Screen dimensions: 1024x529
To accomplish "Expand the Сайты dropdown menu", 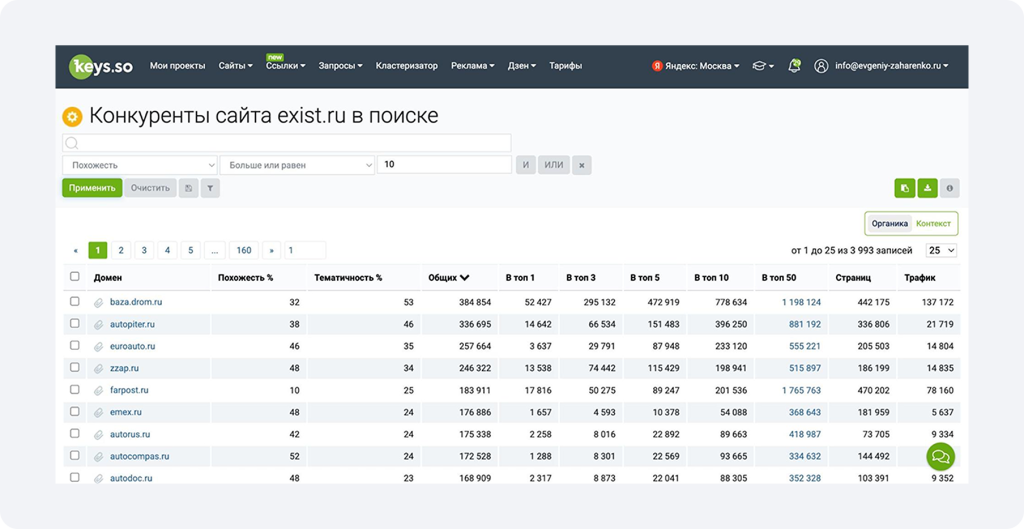I will tap(235, 66).
